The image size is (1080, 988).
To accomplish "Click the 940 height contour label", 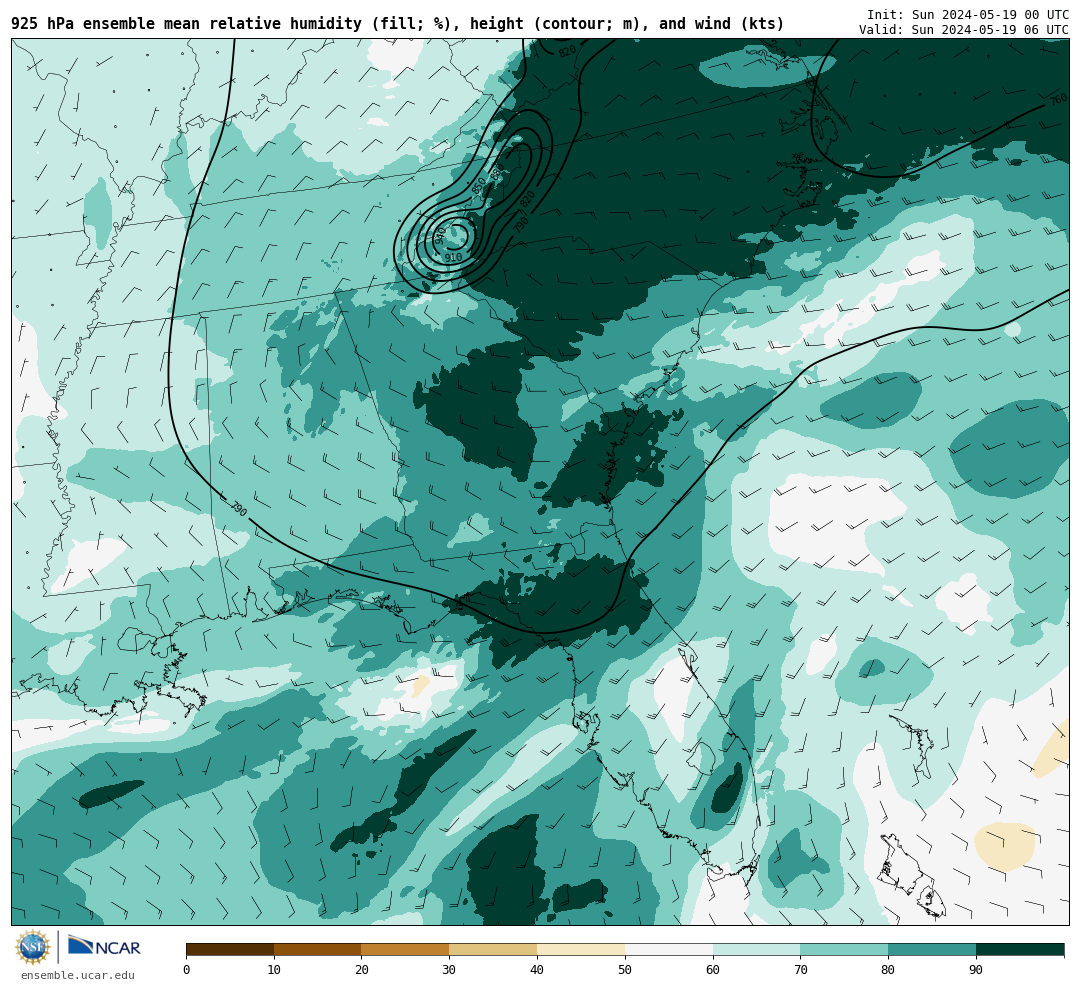I will (x=439, y=236).
